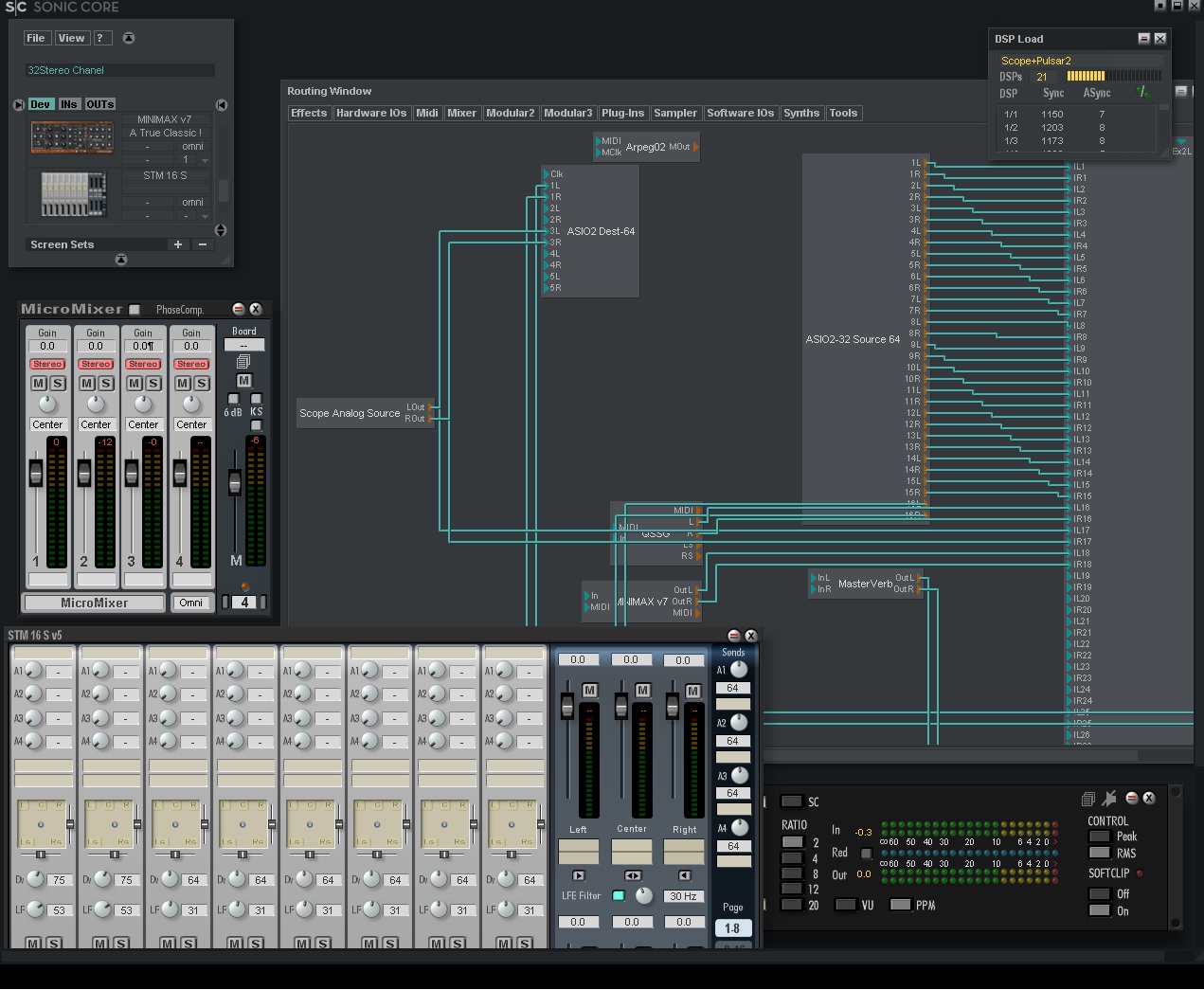Click the add Screen Set plus icon

click(177, 244)
